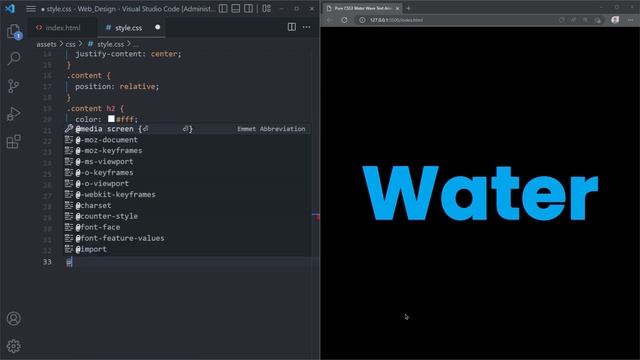Choose the @font-feature-values suggestion
This screenshot has height=360, width=640.
pos(187,238)
